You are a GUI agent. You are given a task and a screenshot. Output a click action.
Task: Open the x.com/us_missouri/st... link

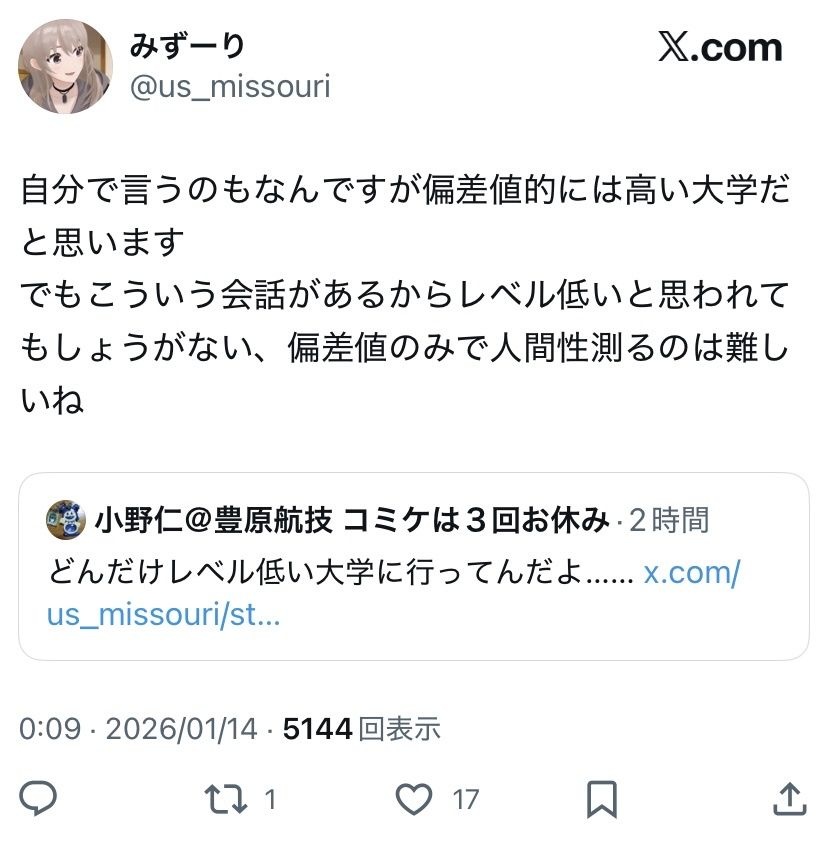coord(393,594)
